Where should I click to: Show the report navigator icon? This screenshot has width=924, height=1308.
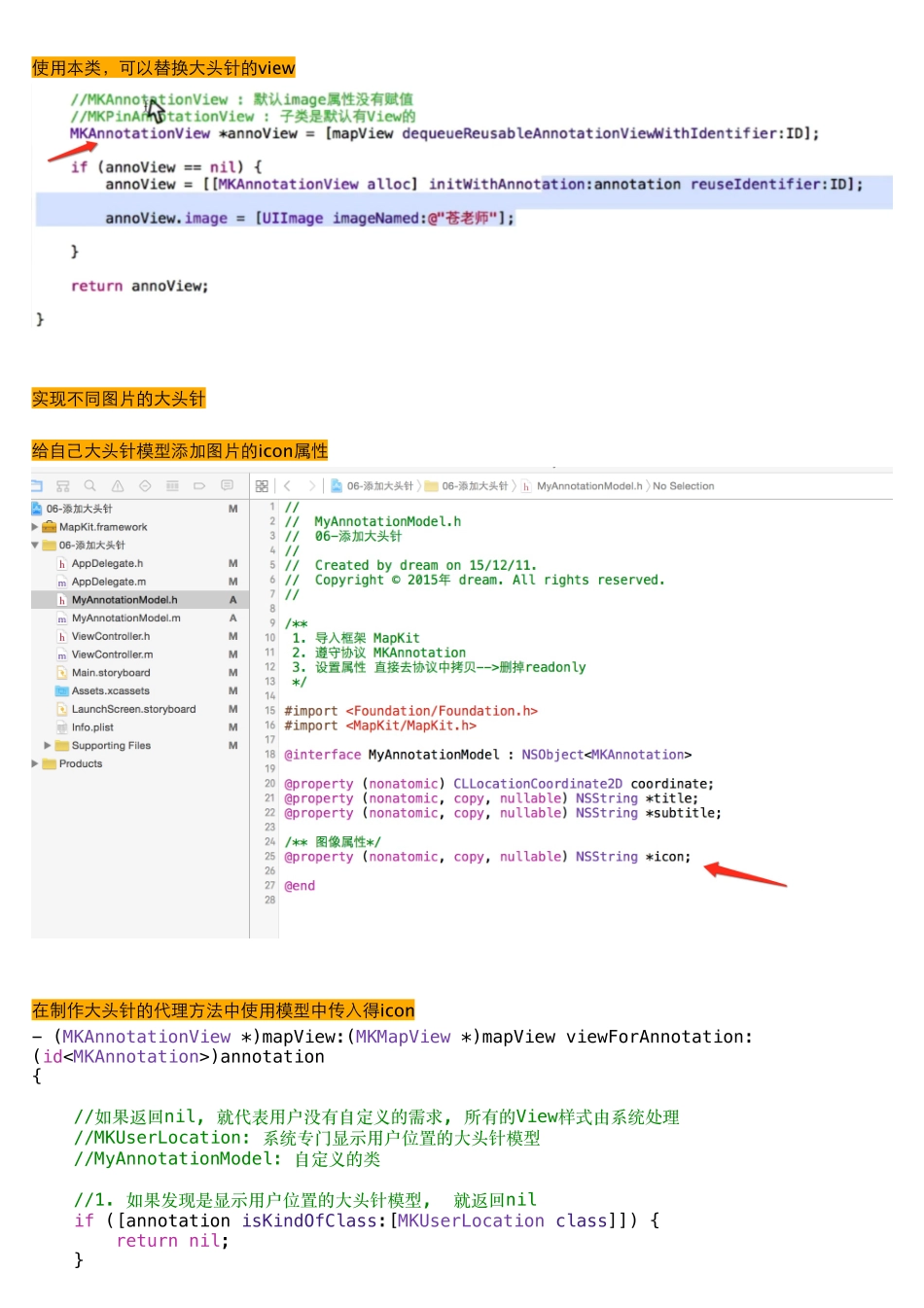(x=227, y=485)
